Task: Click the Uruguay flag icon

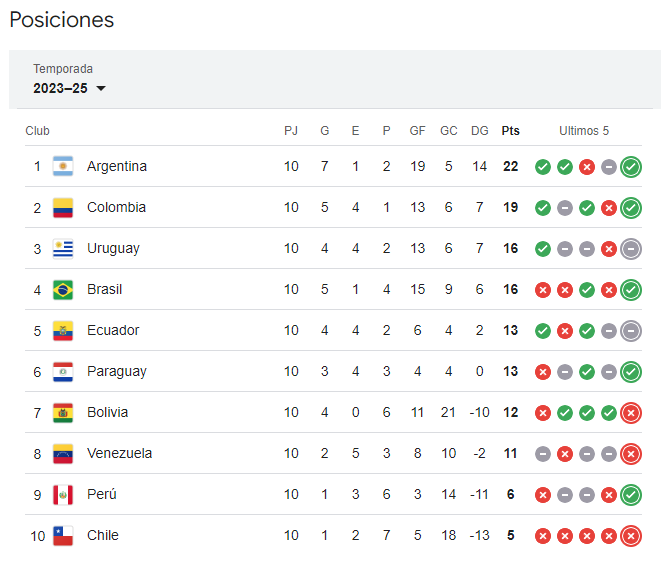Action: click(x=63, y=248)
